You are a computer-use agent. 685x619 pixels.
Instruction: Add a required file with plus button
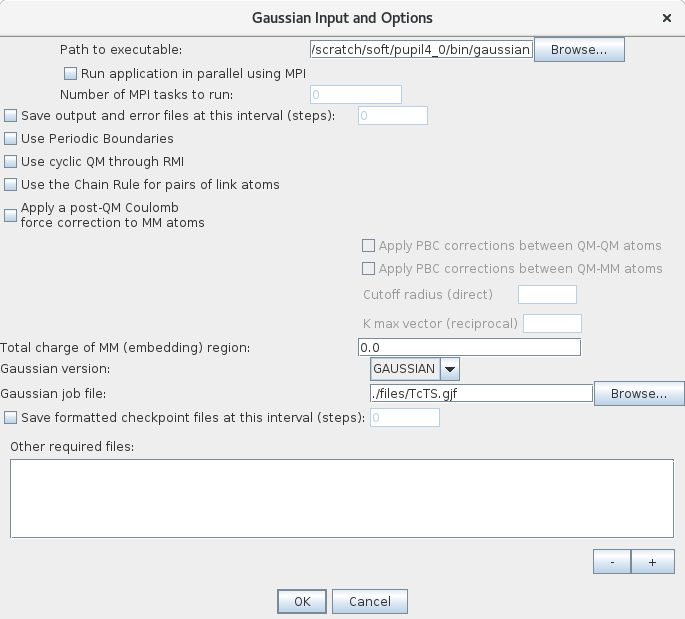[653, 562]
